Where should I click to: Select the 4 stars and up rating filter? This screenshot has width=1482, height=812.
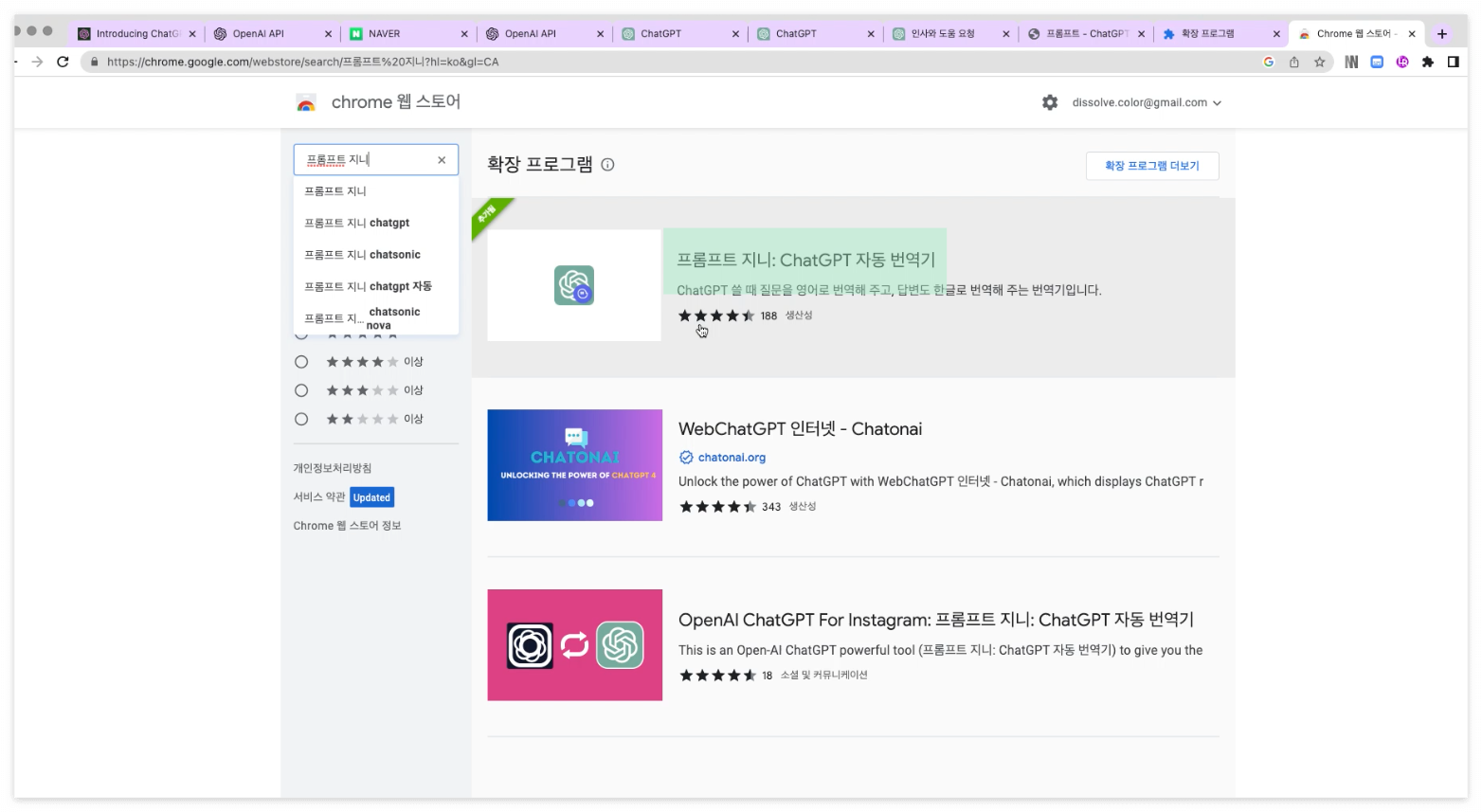[x=301, y=362]
